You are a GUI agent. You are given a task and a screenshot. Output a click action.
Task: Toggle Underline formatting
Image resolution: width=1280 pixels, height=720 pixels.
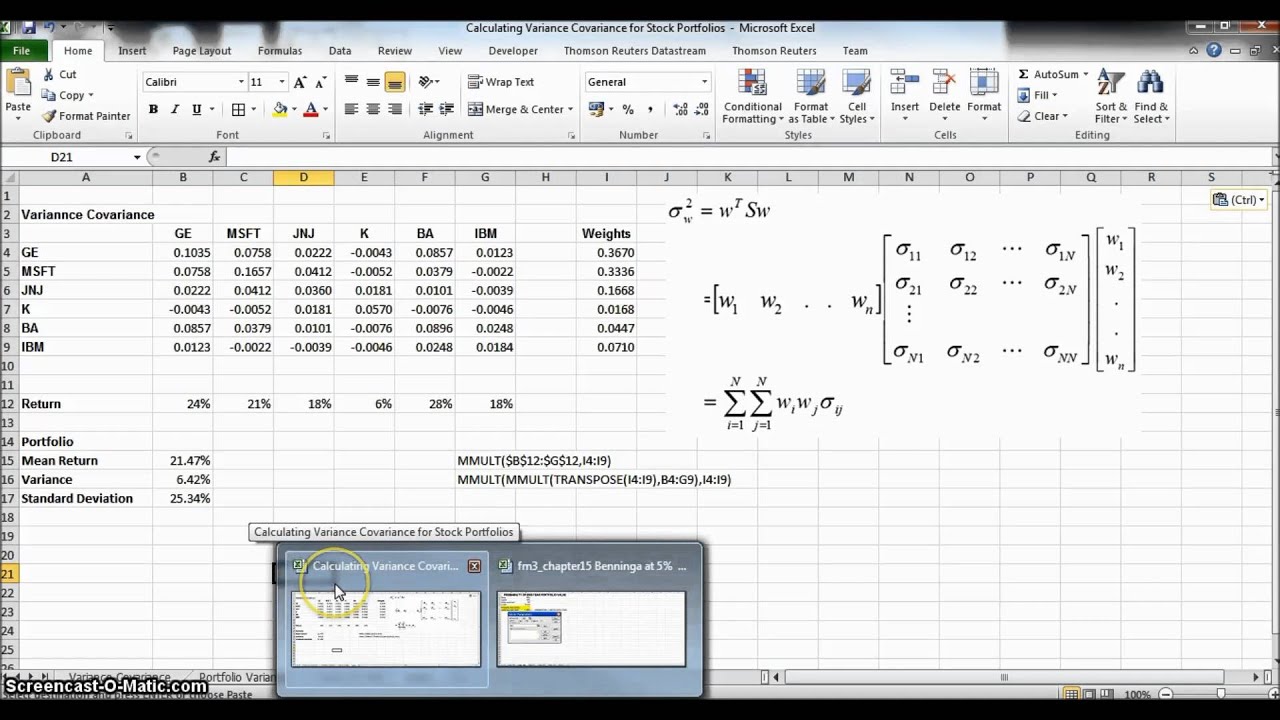point(196,110)
